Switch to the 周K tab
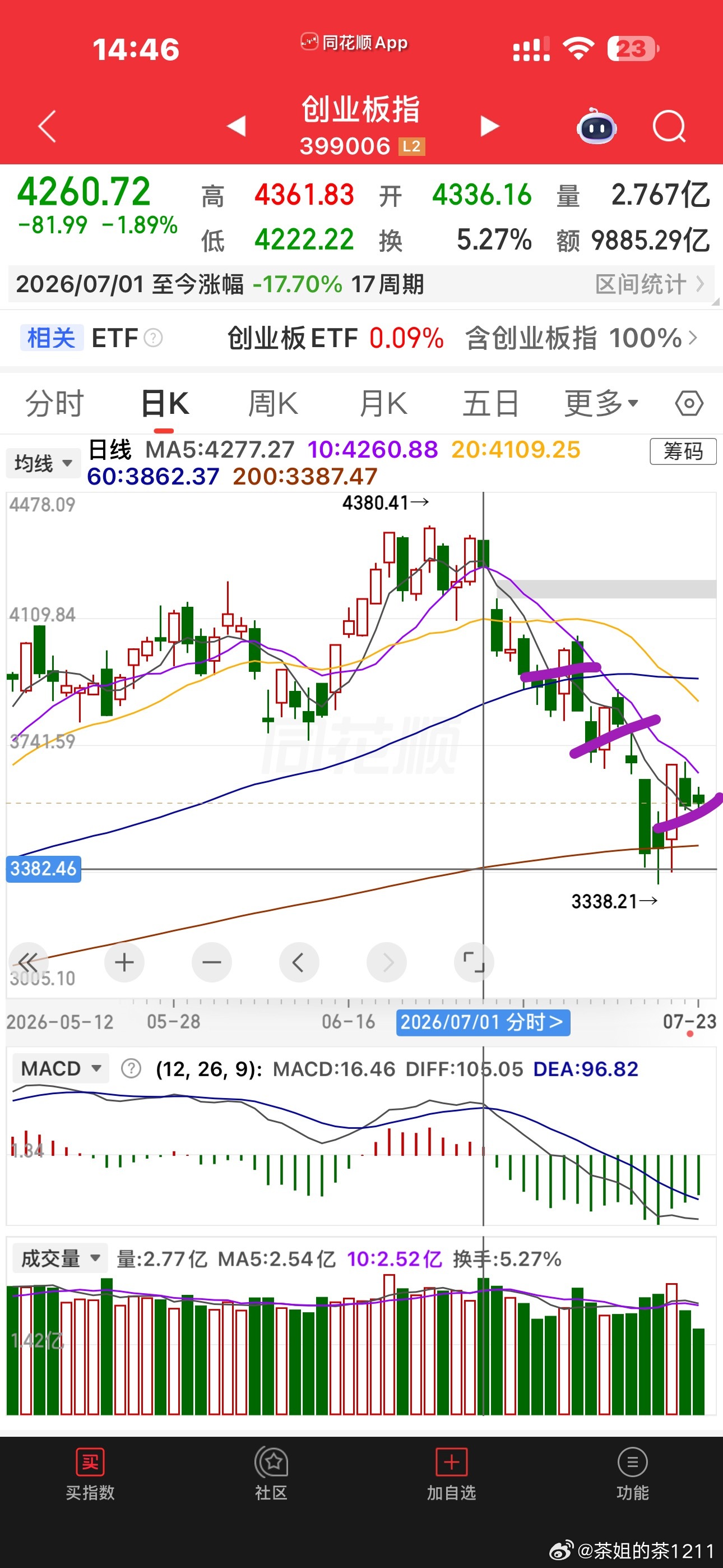Viewport: 723px width, 1568px height. tap(272, 404)
